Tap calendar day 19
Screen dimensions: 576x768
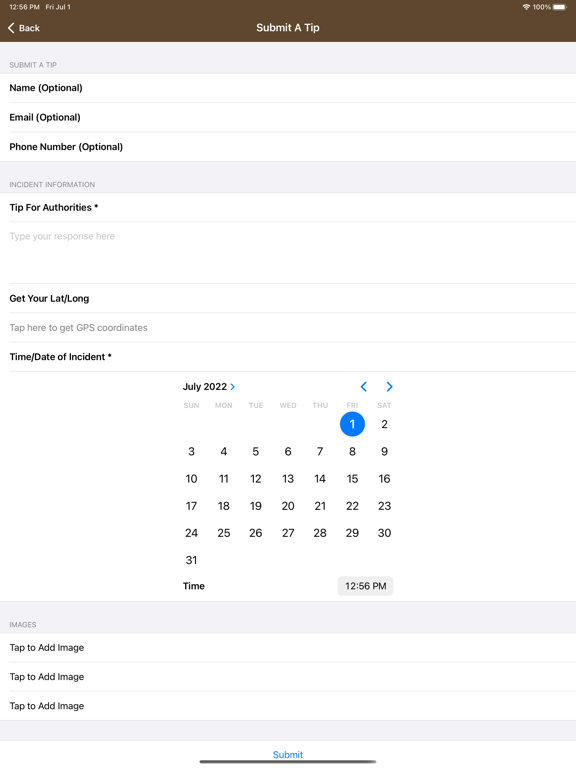256,506
